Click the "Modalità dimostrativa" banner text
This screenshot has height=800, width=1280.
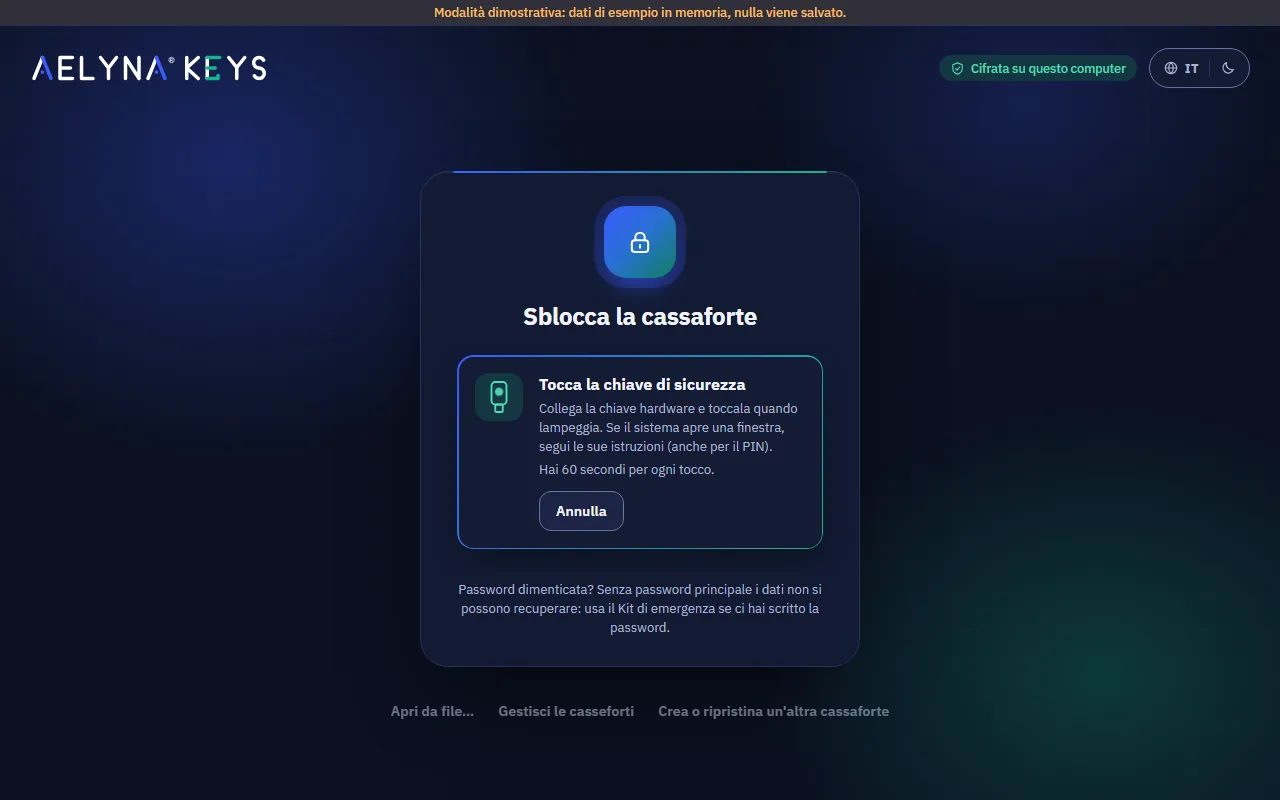click(x=640, y=13)
